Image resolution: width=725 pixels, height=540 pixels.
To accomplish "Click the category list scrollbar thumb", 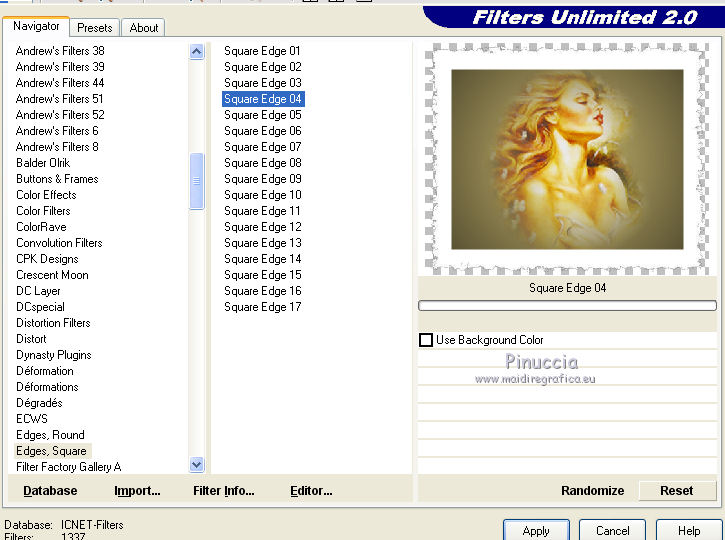I will coord(197,181).
